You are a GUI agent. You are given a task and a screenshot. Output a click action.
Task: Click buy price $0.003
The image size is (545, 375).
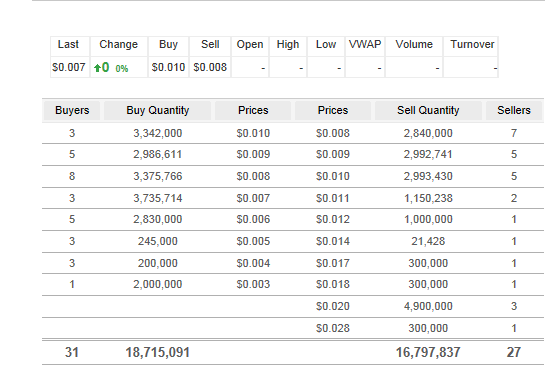point(253,285)
